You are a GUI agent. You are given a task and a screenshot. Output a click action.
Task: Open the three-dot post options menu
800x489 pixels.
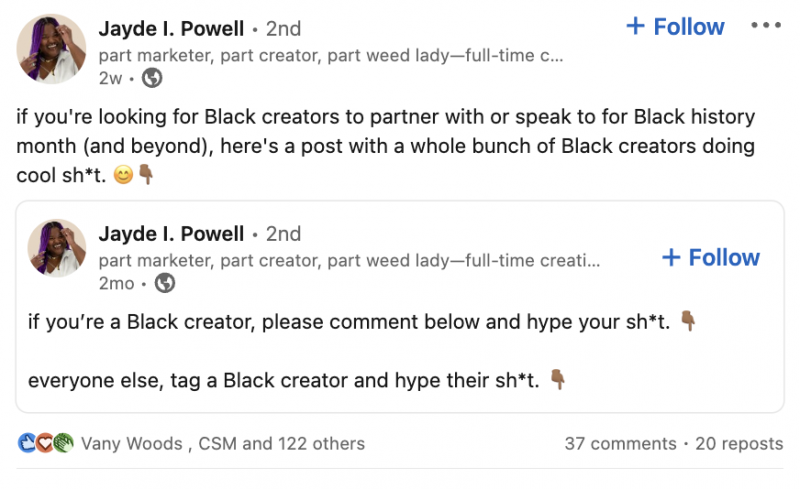[x=766, y=25]
